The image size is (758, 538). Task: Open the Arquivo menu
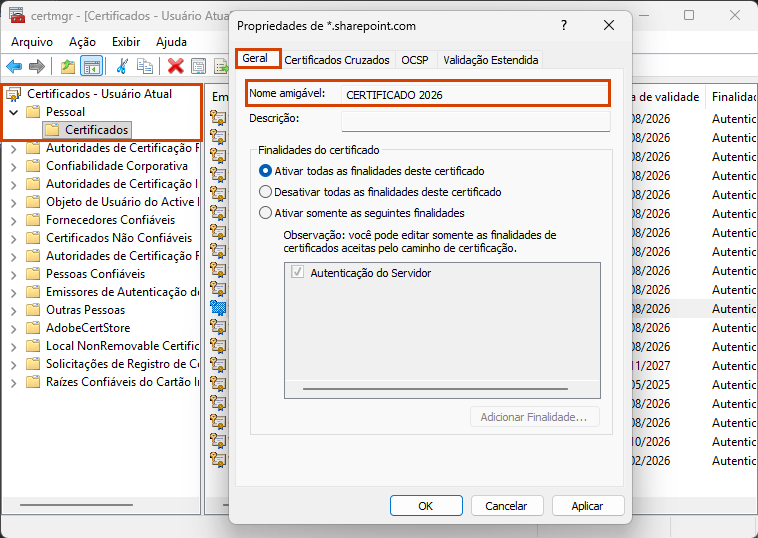tap(31, 42)
